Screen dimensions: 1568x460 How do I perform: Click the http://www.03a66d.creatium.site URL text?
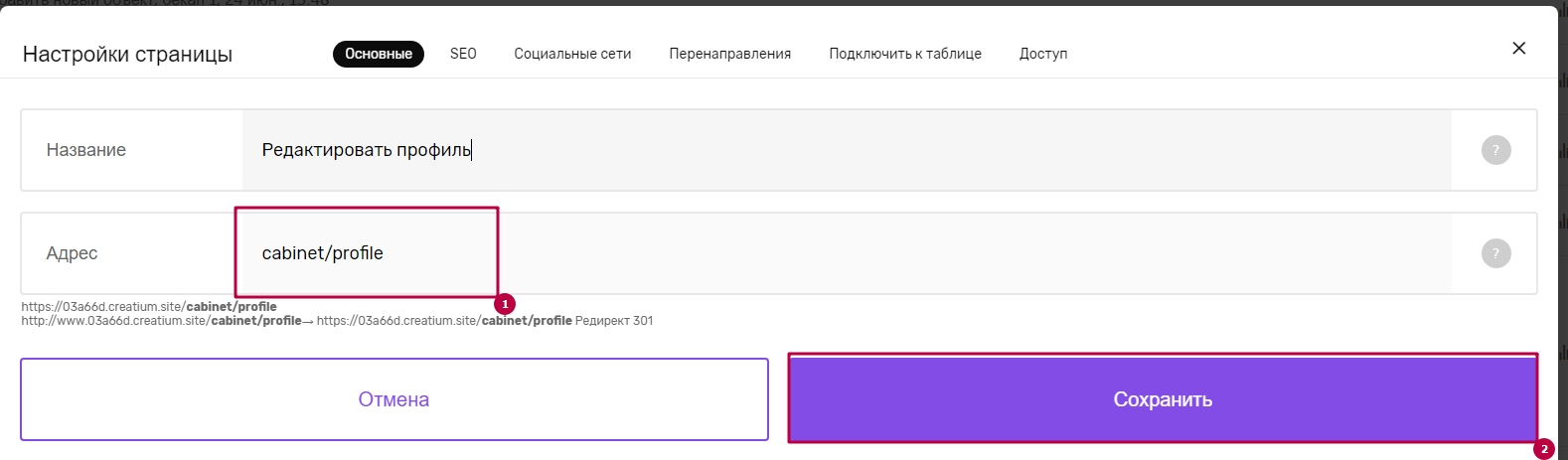(x=161, y=321)
